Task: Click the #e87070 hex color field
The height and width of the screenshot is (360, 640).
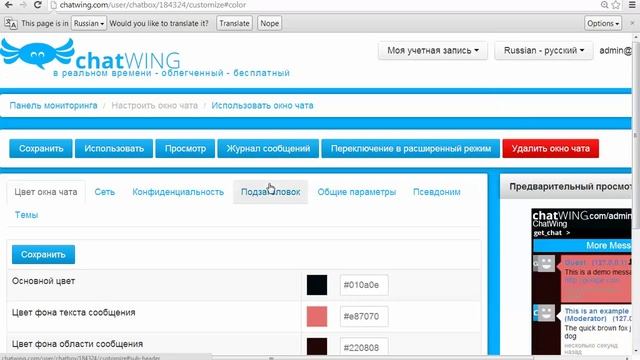Action: click(x=364, y=316)
